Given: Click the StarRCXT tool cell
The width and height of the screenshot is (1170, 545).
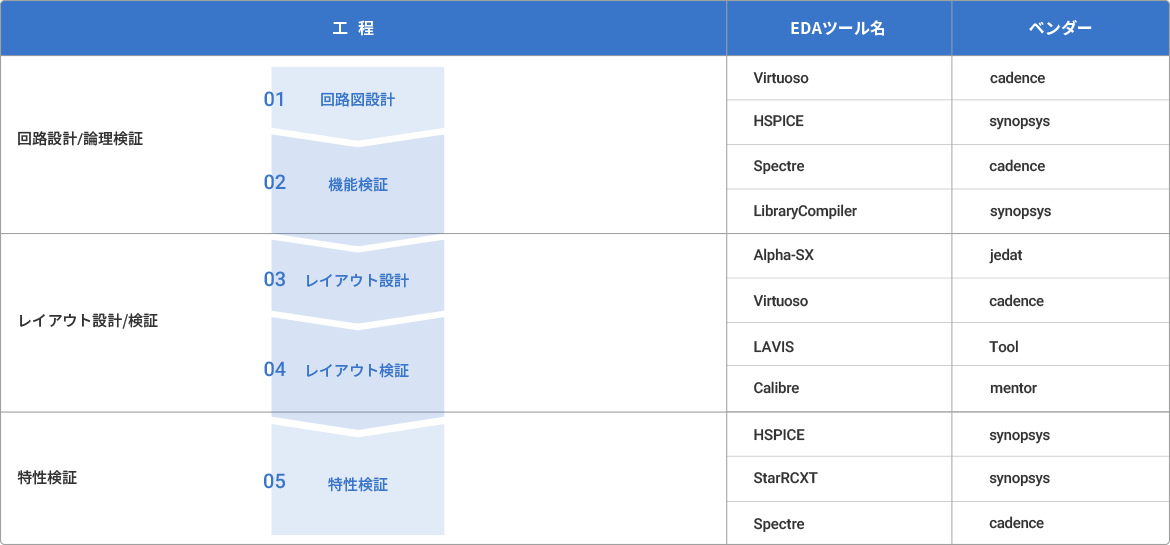Looking at the screenshot, I should click(839, 479).
